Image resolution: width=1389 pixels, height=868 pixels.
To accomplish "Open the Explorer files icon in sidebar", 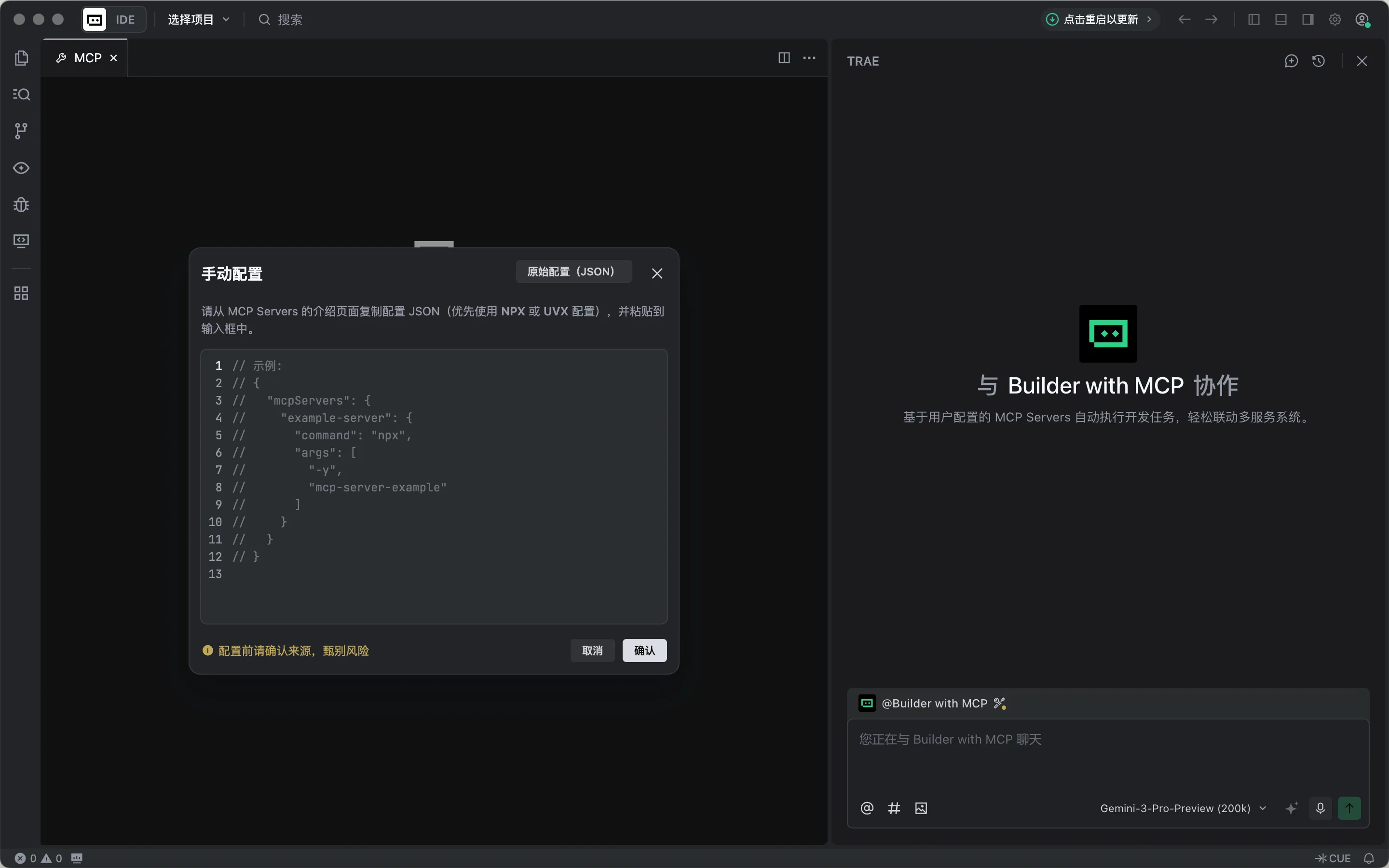I will tap(21, 58).
